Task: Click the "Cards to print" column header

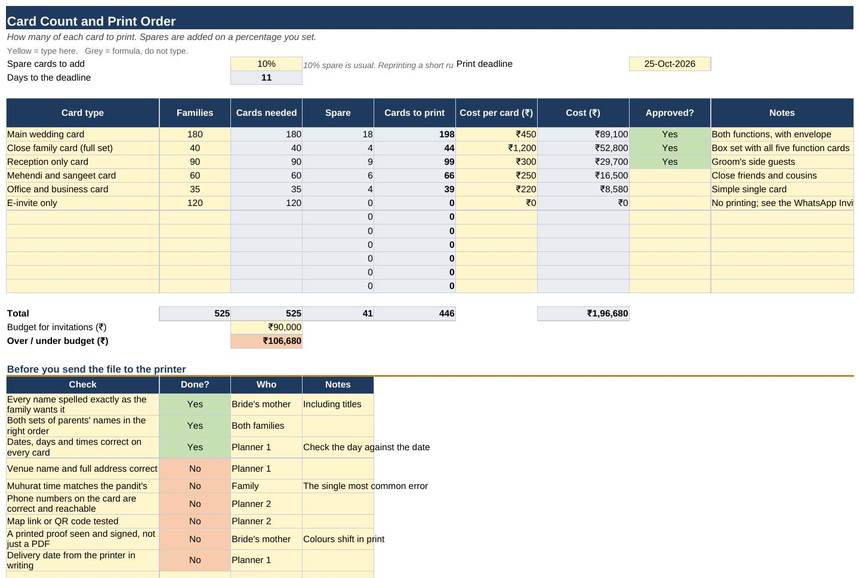Action: [414, 112]
